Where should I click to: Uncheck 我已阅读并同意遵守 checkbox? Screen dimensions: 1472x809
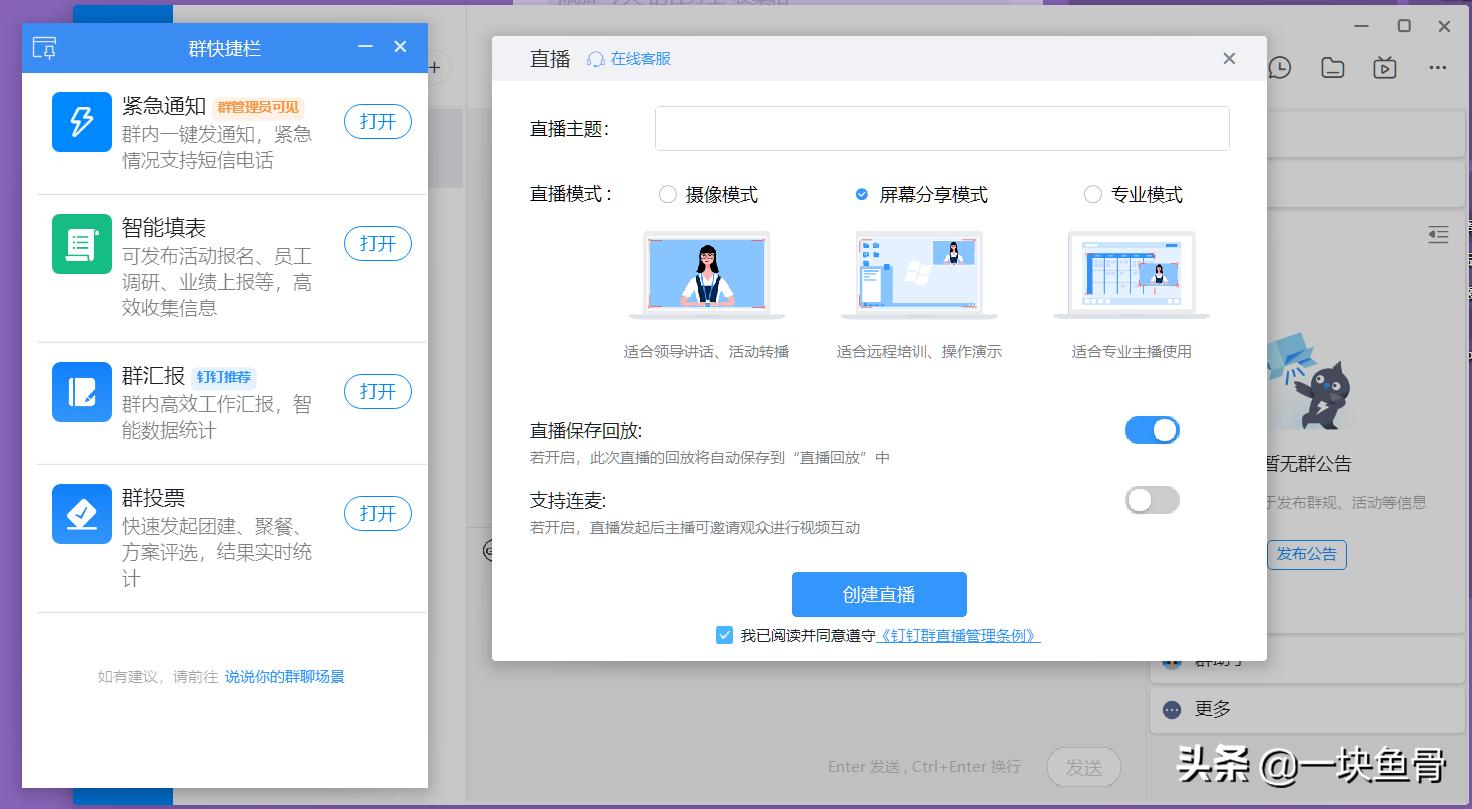click(x=725, y=635)
